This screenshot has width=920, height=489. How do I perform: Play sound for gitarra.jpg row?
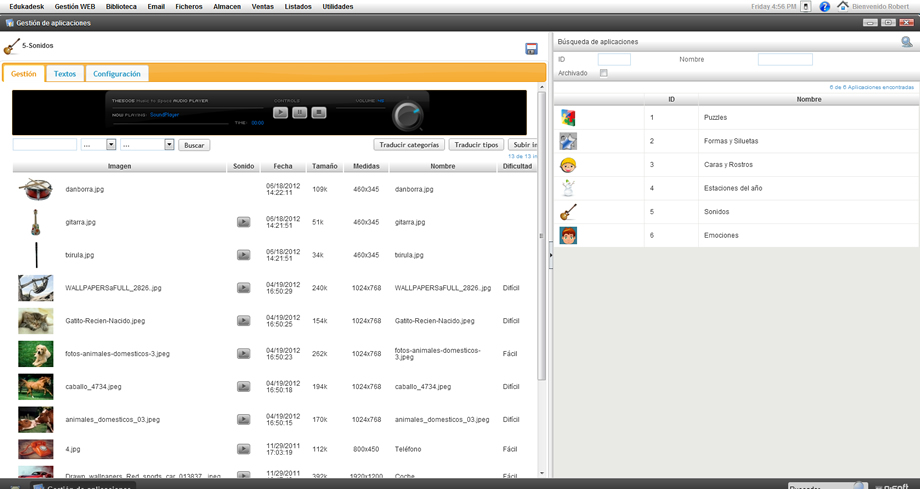[x=243, y=222]
